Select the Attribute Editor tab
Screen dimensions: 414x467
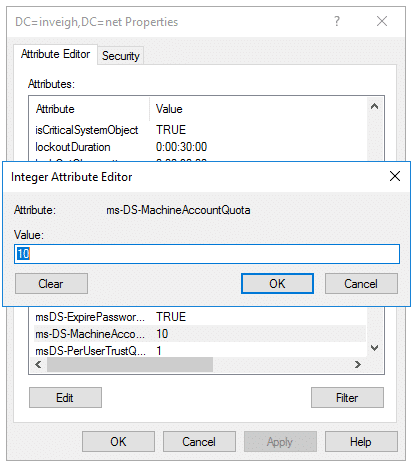click(55, 54)
